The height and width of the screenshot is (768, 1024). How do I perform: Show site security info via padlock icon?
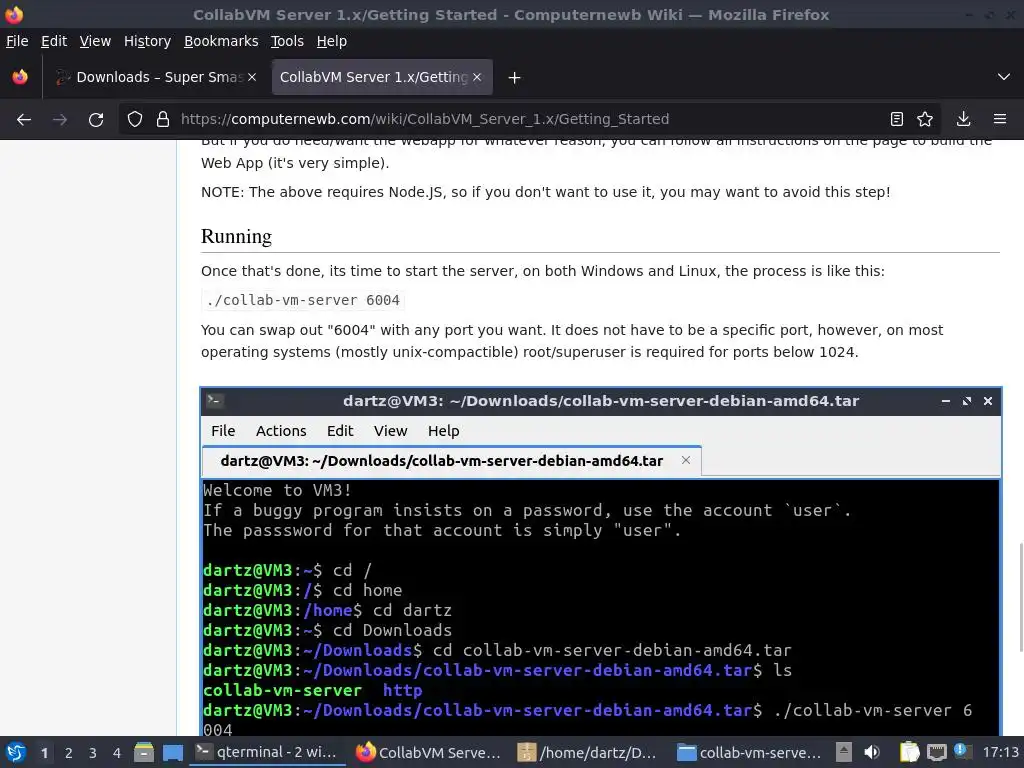point(163,119)
